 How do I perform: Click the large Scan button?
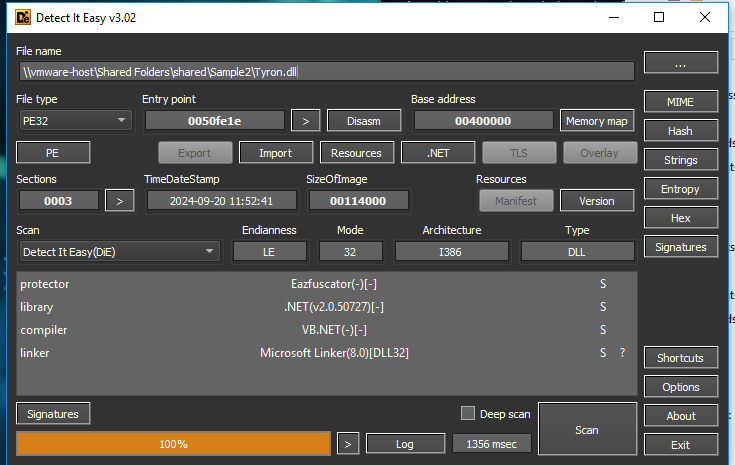[x=587, y=429]
